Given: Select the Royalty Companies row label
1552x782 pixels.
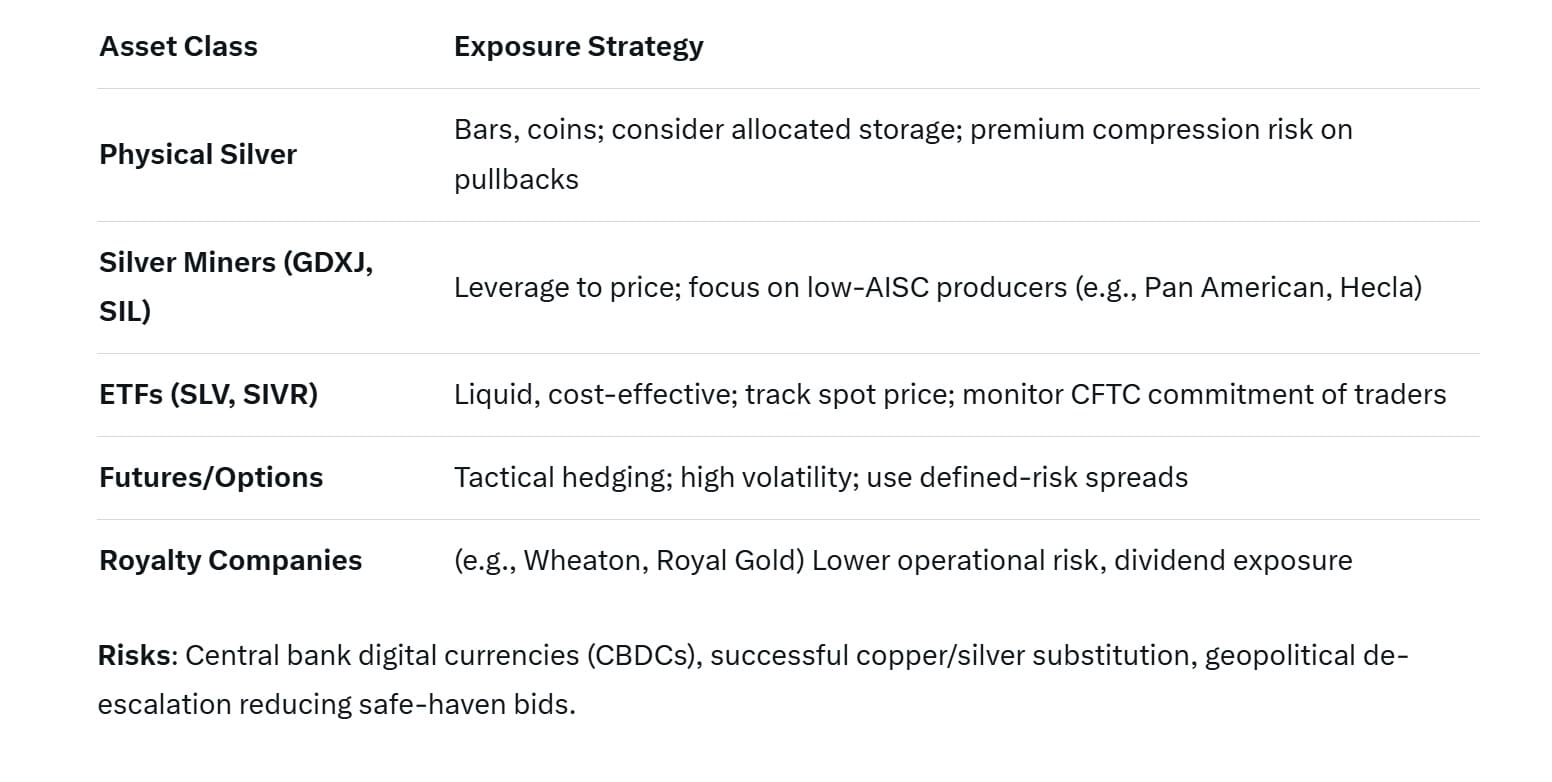Looking at the screenshot, I should coord(230,561).
